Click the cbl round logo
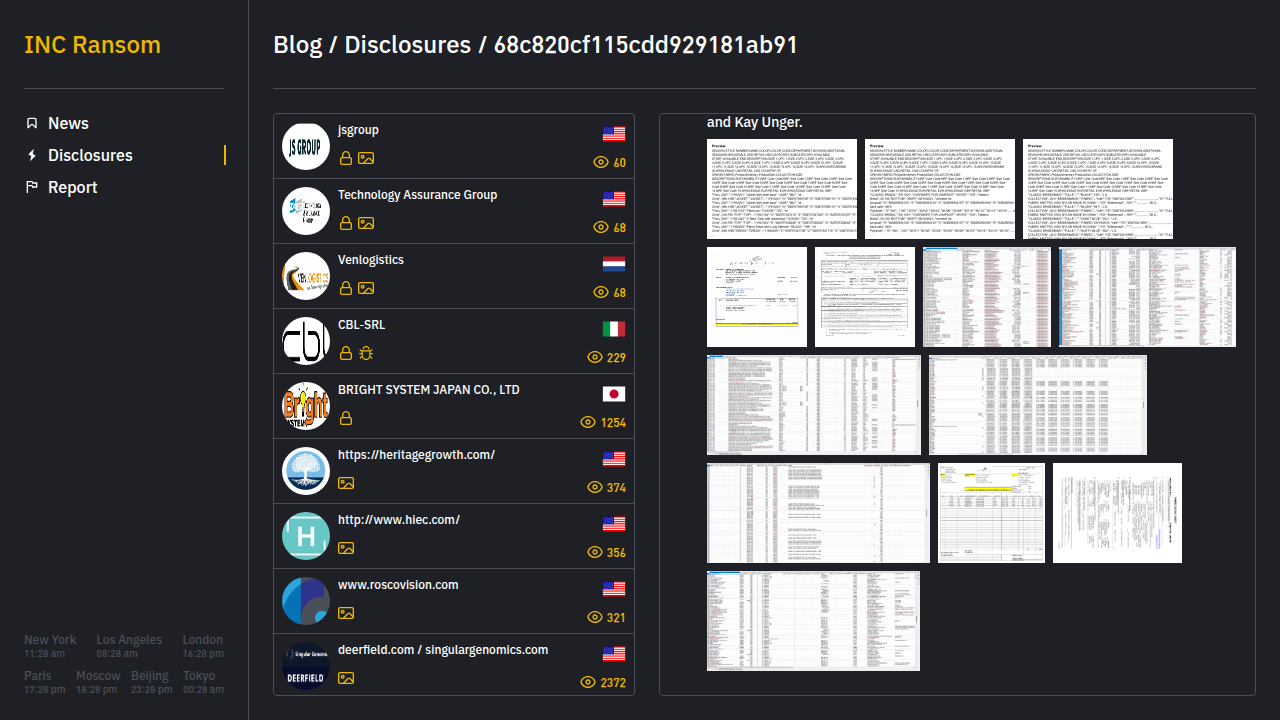The height and width of the screenshot is (720, 1280). click(x=306, y=342)
